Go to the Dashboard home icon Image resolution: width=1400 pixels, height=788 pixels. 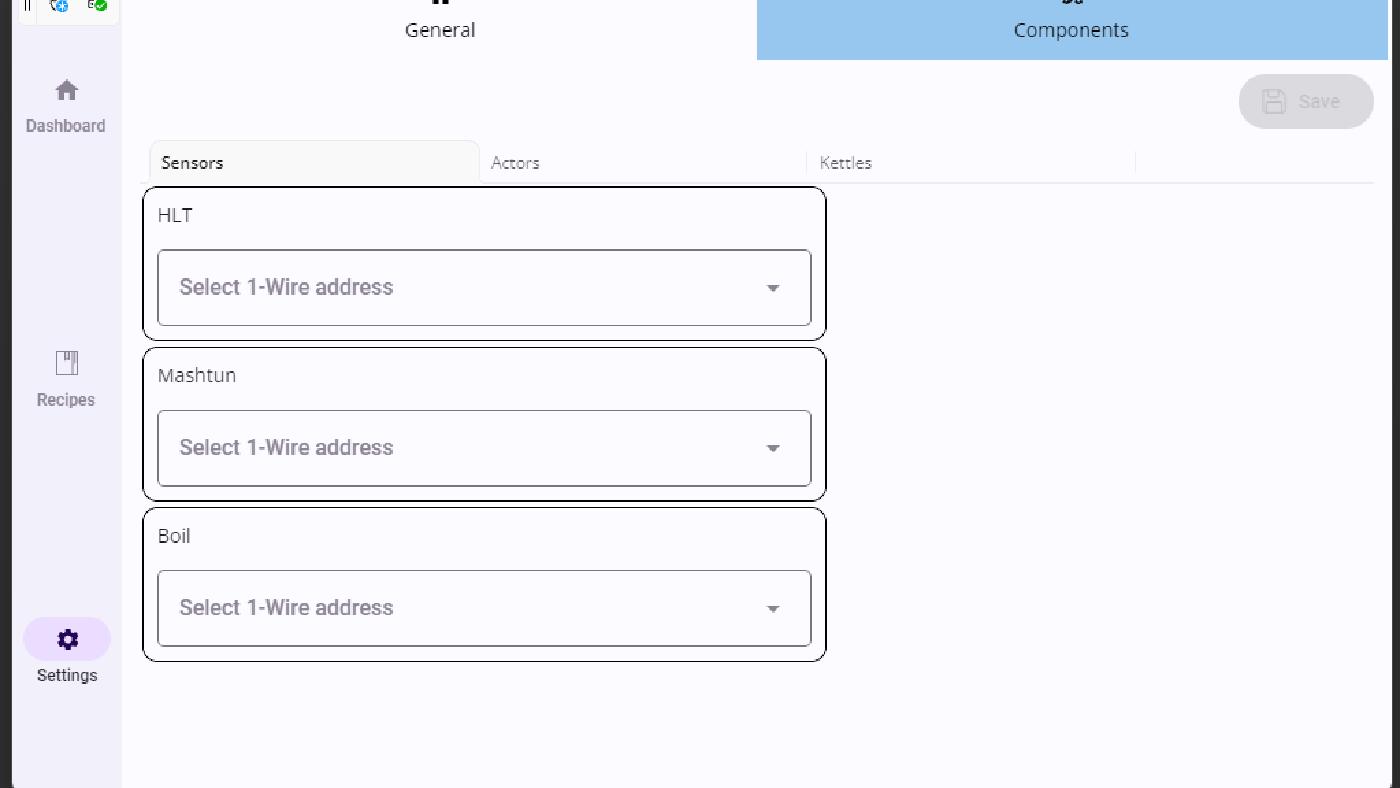67,91
